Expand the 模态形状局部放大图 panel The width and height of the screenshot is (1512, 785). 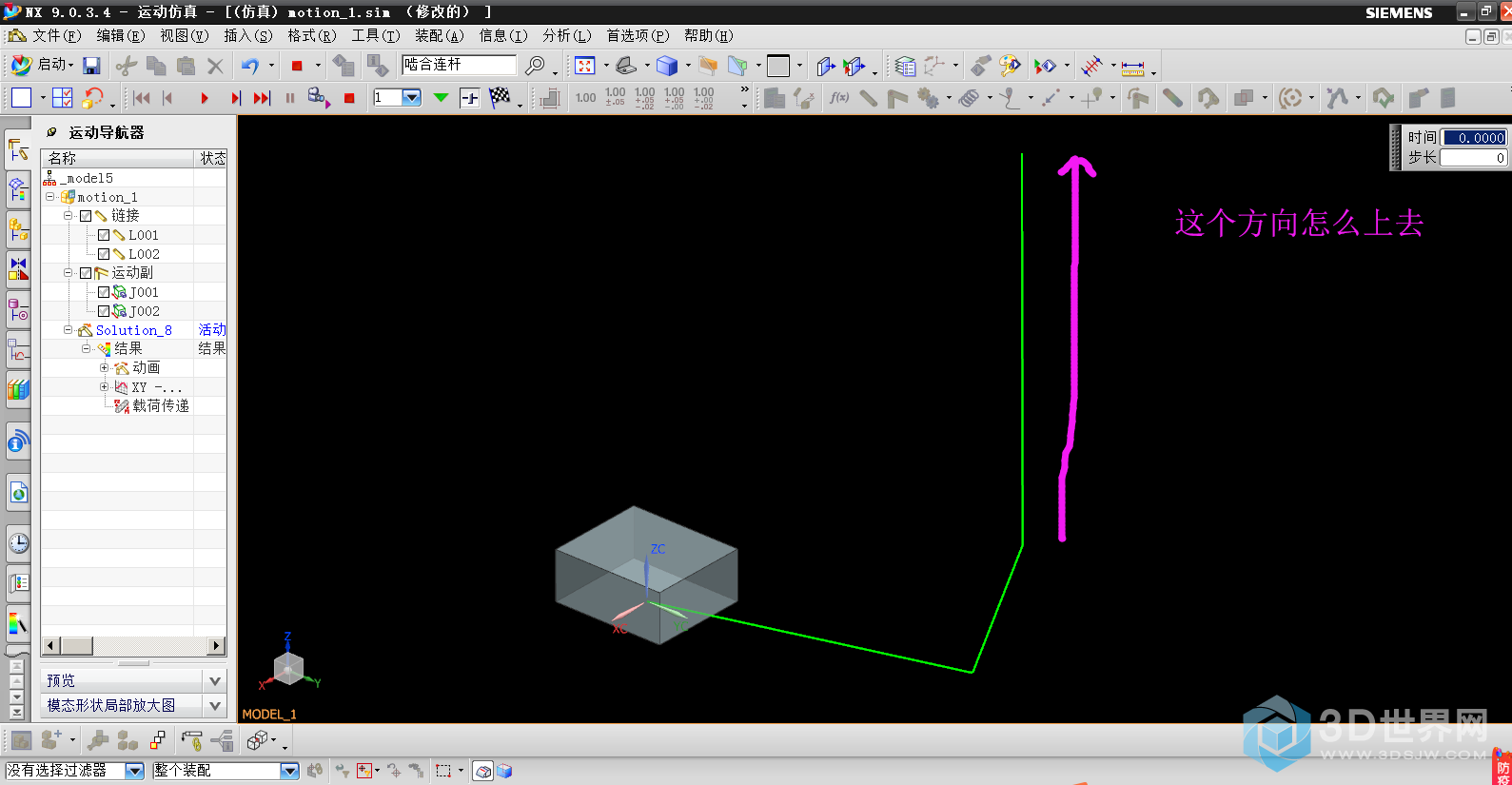[x=215, y=705]
